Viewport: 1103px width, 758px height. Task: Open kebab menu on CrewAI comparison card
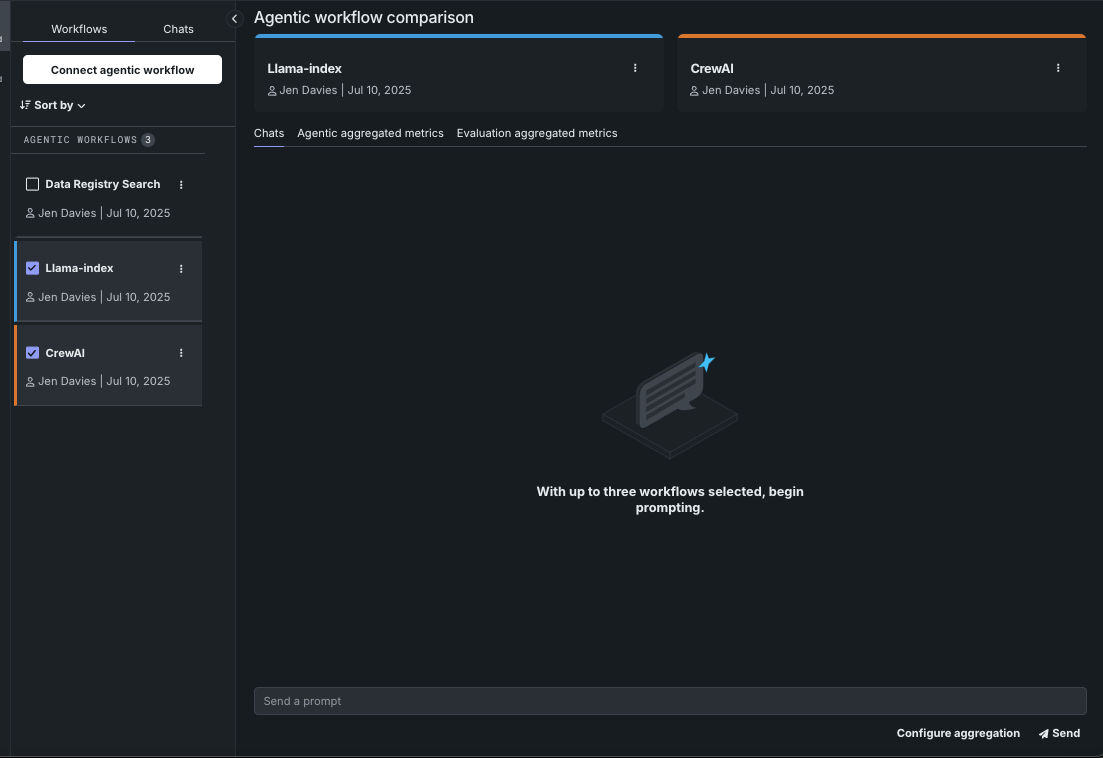(x=1058, y=68)
